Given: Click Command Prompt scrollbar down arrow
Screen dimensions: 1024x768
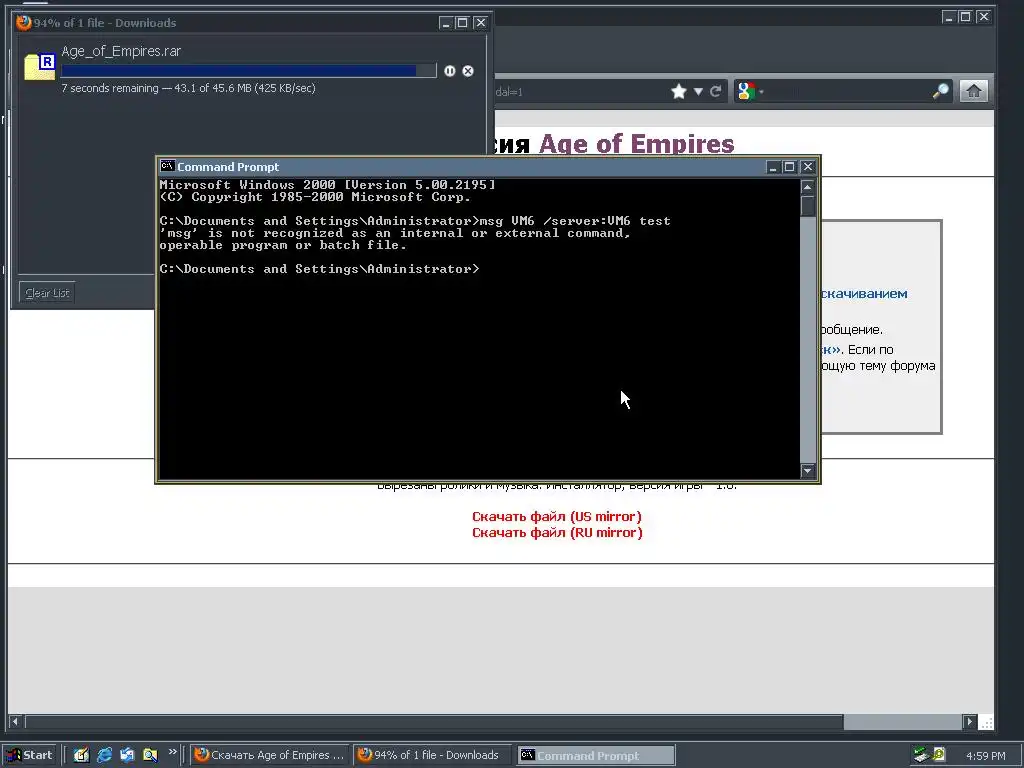Looking at the screenshot, I should click(x=808, y=470).
